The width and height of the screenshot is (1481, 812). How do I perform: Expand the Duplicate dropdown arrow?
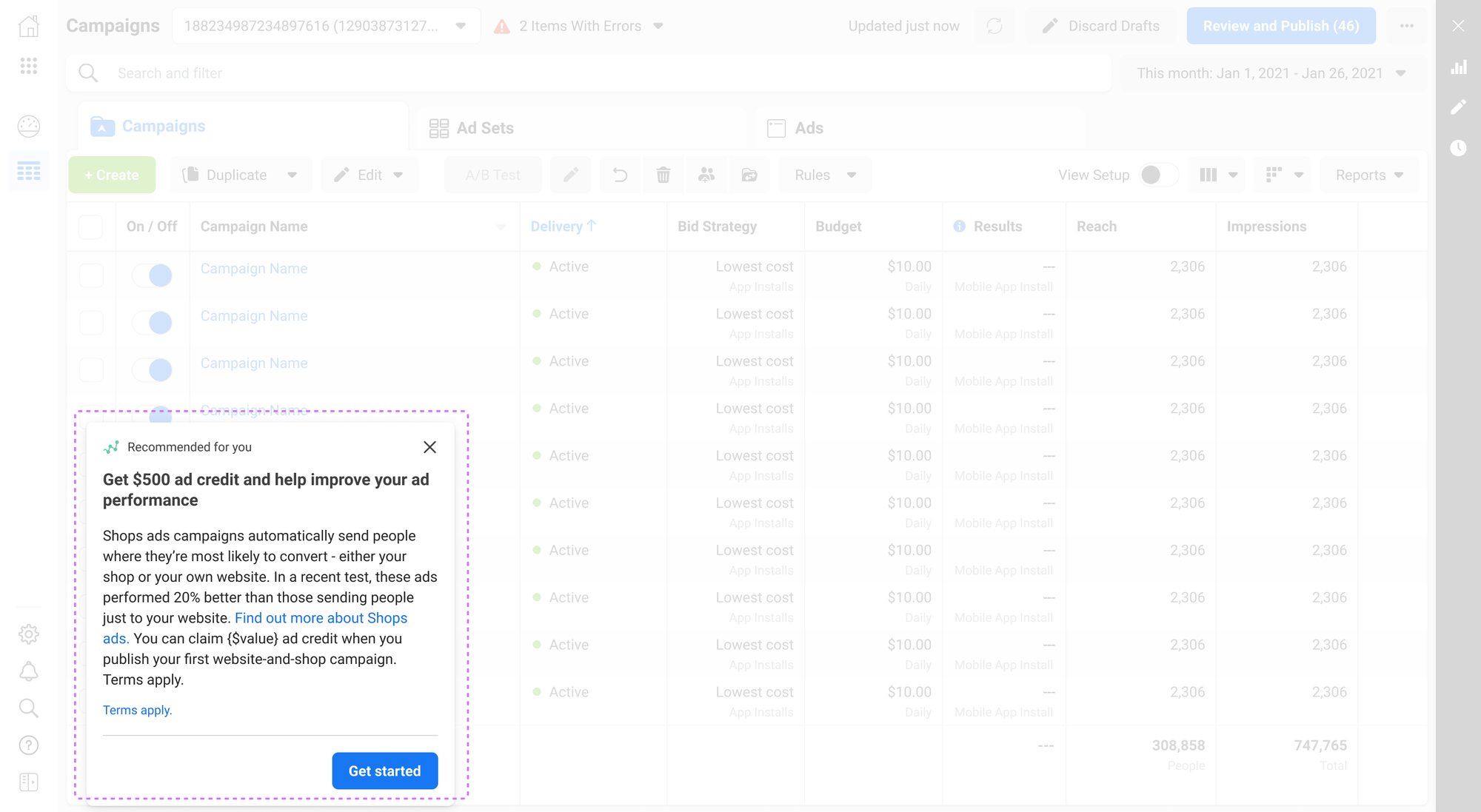pyautogui.click(x=292, y=175)
